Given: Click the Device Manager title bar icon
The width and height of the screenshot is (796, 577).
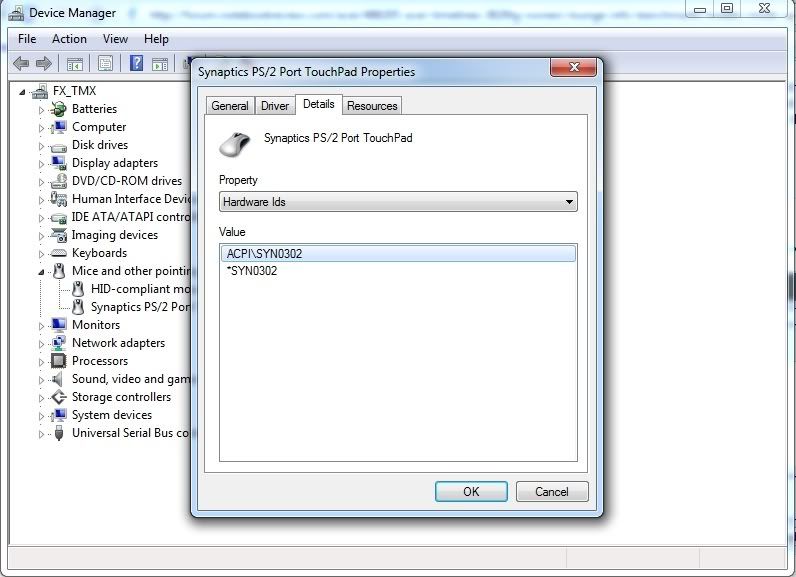Looking at the screenshot, I should tap(16, 13).
